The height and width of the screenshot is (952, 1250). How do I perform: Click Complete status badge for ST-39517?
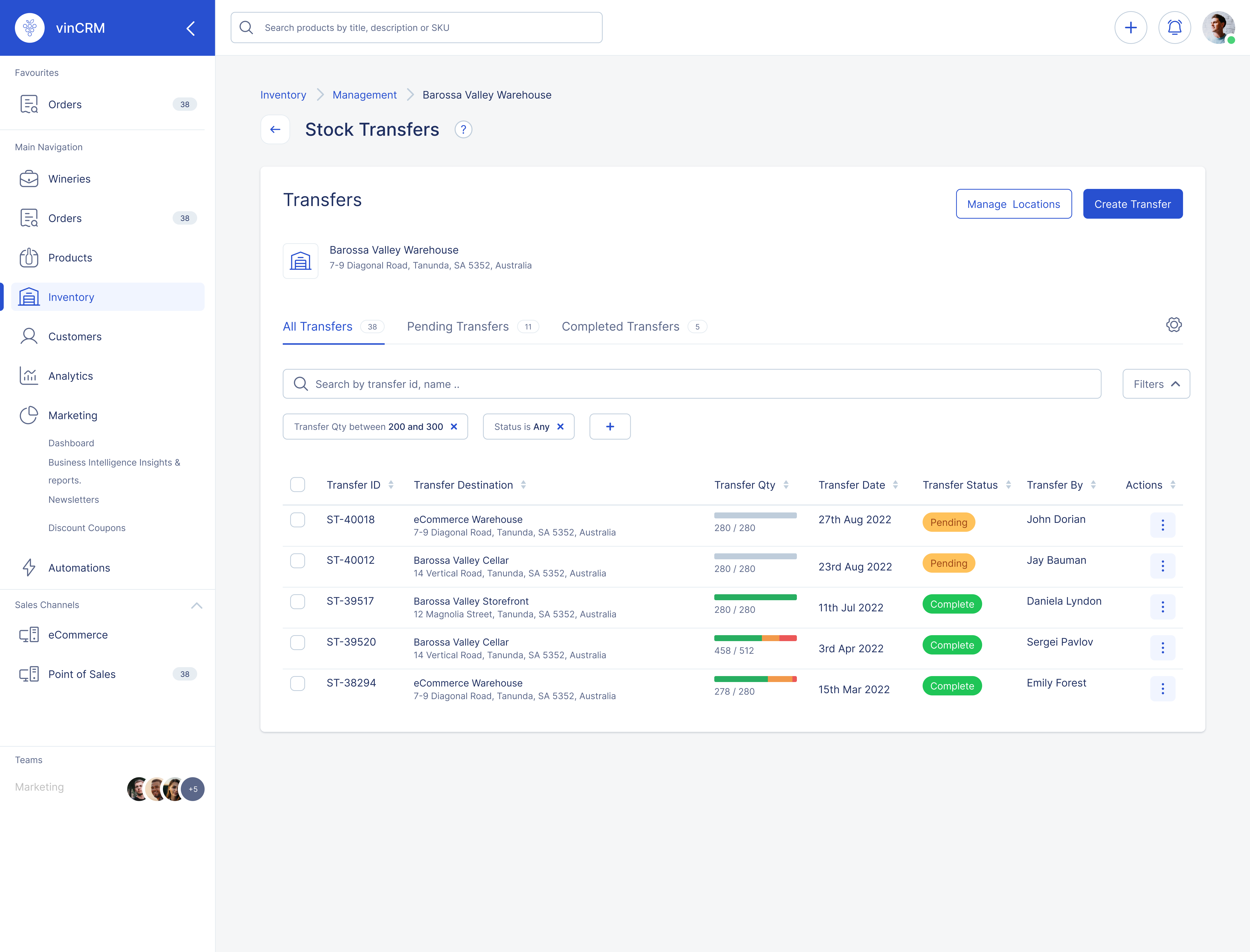[x=952, y=604]
